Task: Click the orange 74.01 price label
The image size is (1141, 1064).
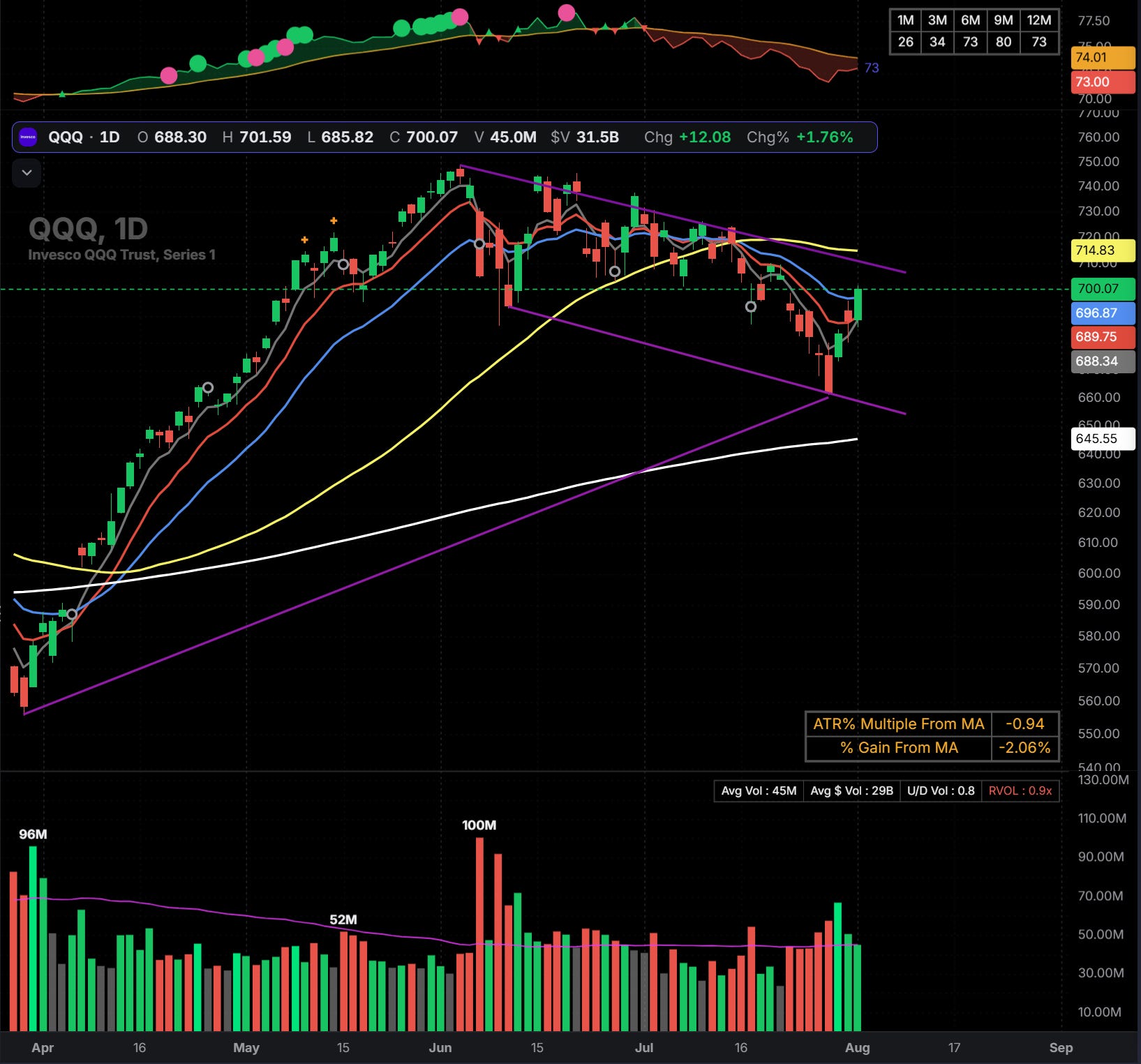Action: click(x=1103, y=57)
